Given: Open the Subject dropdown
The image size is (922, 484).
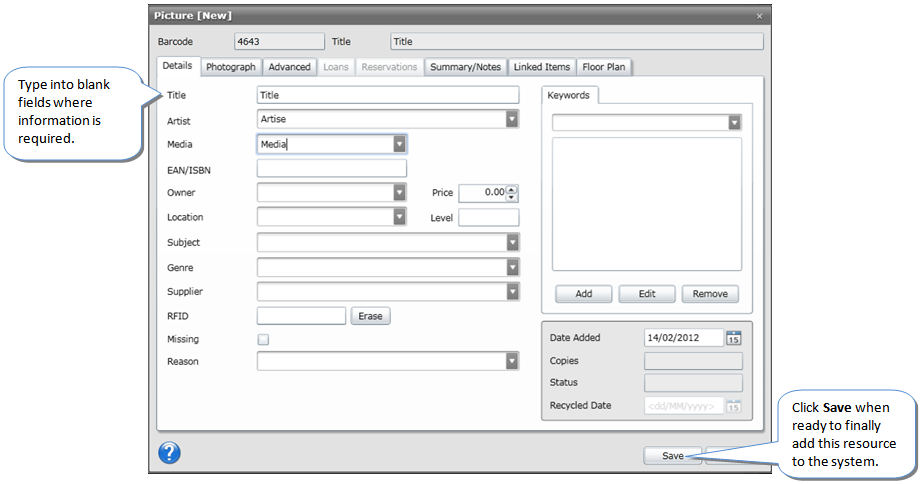Looking at the screenshot, I should (512, 242).
